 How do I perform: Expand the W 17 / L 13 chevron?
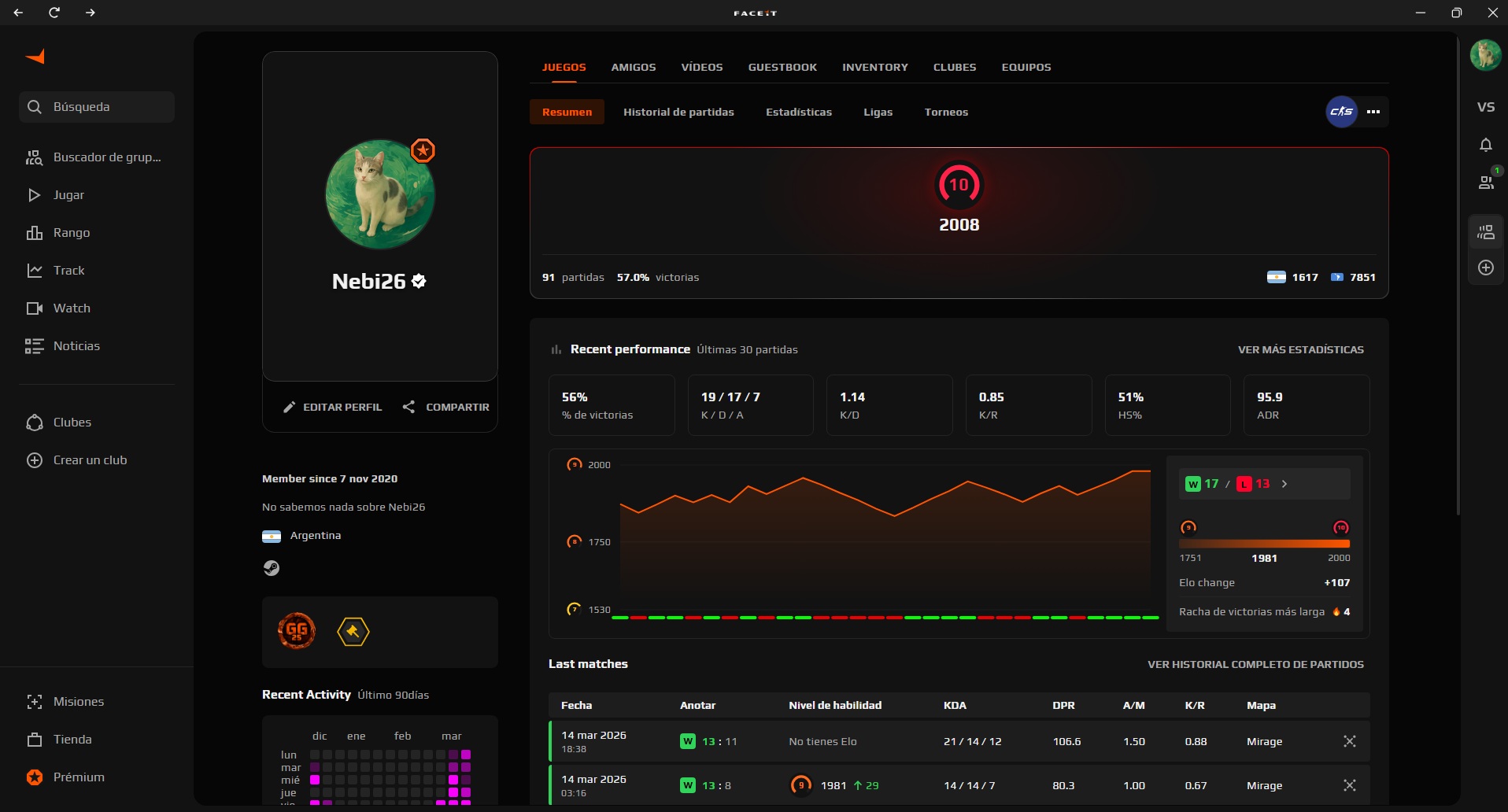click(1284, 484)
